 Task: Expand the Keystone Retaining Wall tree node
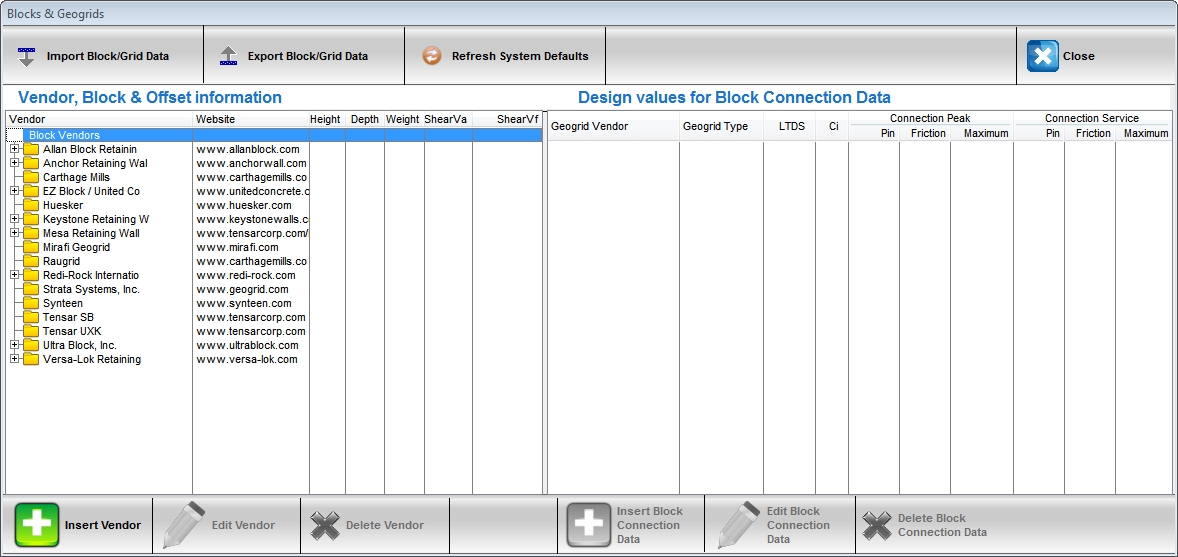[15, 219]
